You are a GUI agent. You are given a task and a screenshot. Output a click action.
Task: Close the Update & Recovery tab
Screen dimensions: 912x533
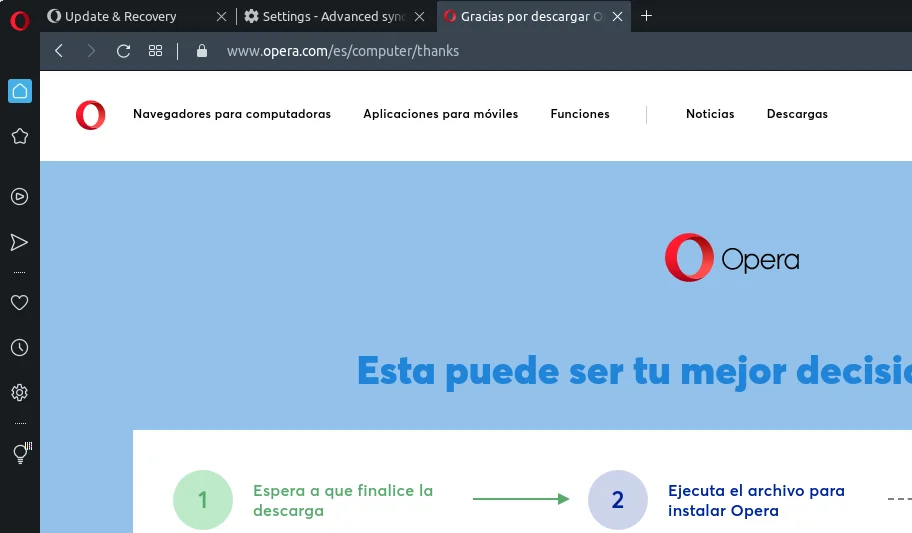[x=221, y=17]
